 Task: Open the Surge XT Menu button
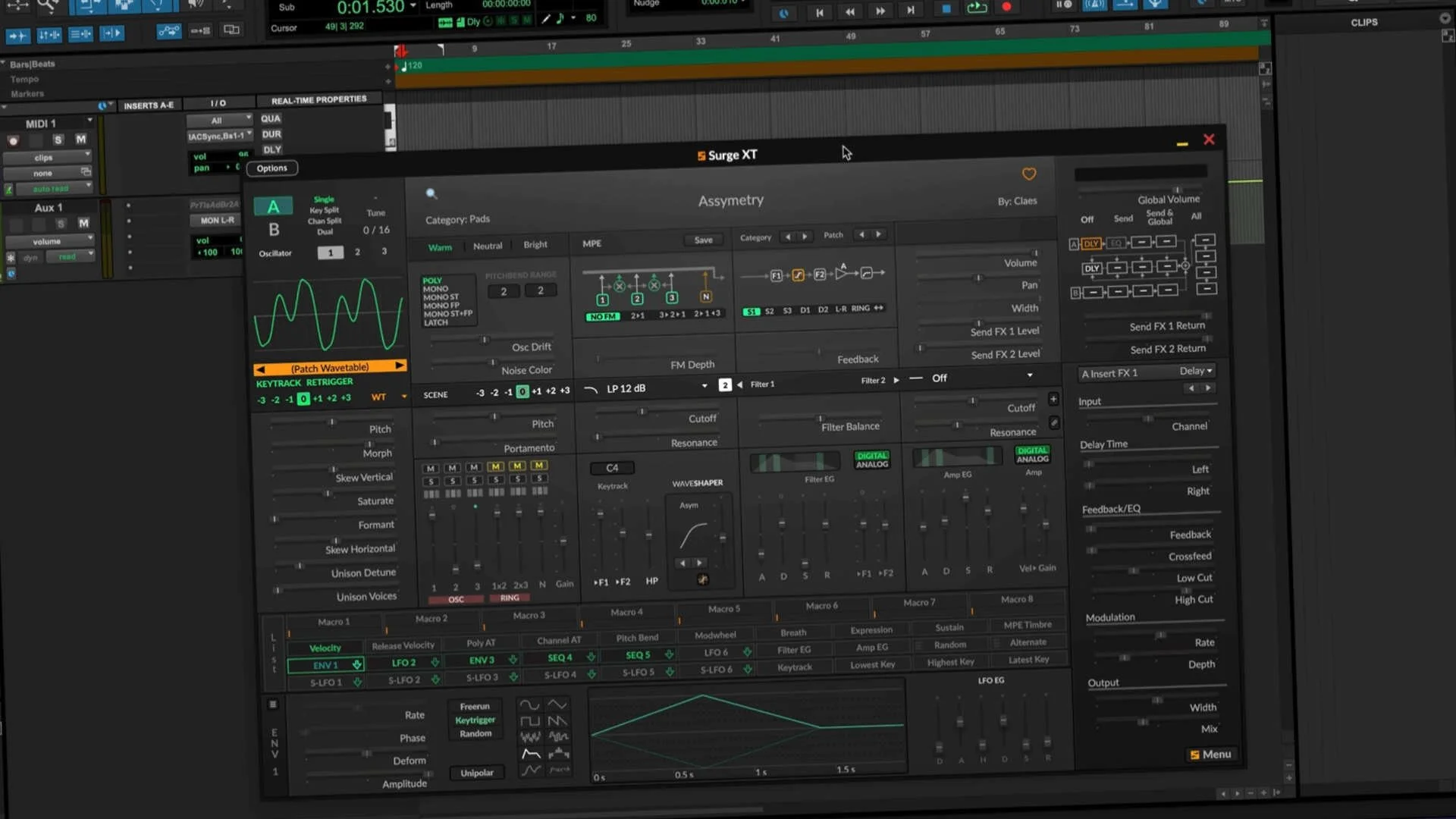pos(1210,755)
